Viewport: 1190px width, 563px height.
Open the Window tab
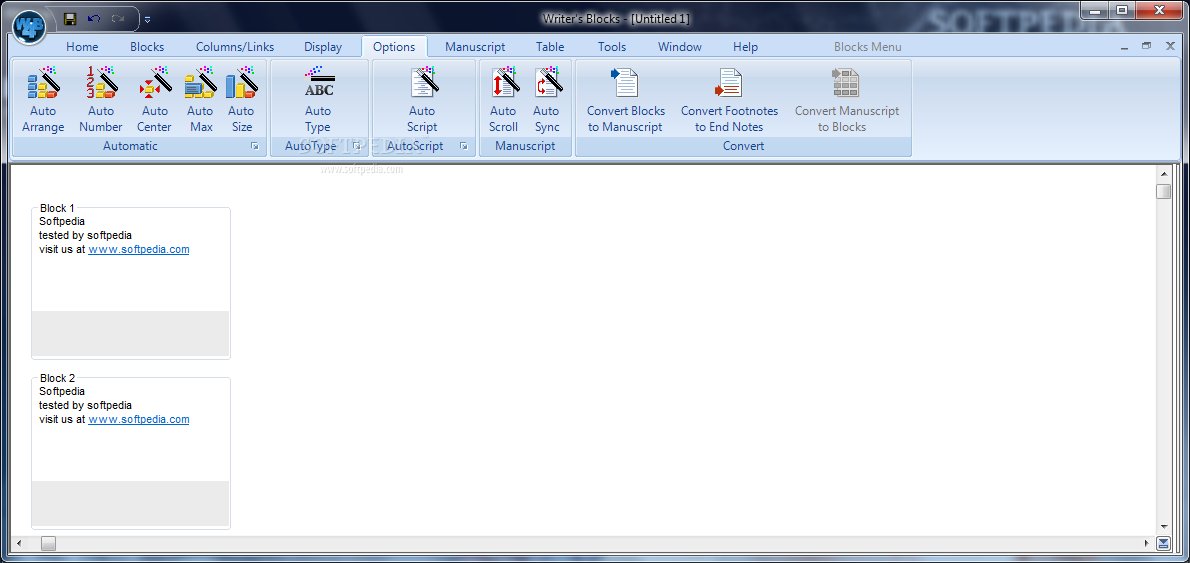(680, 47)
